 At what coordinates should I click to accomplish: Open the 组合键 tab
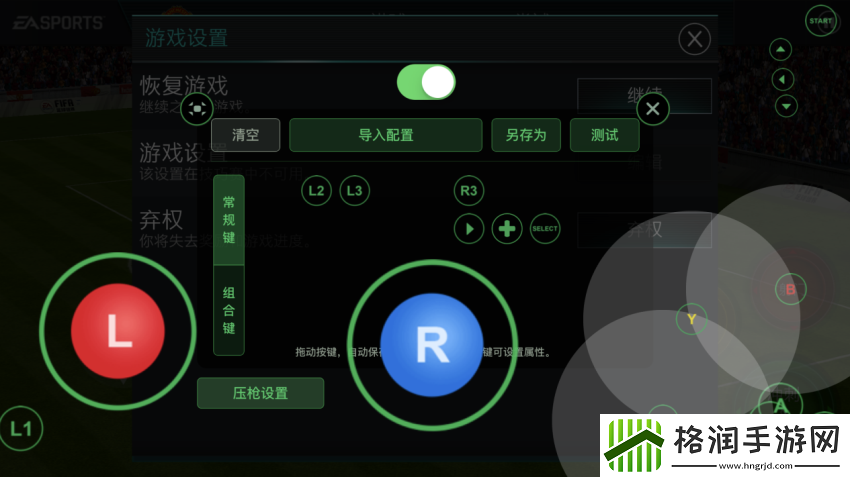tap(229, 307)
